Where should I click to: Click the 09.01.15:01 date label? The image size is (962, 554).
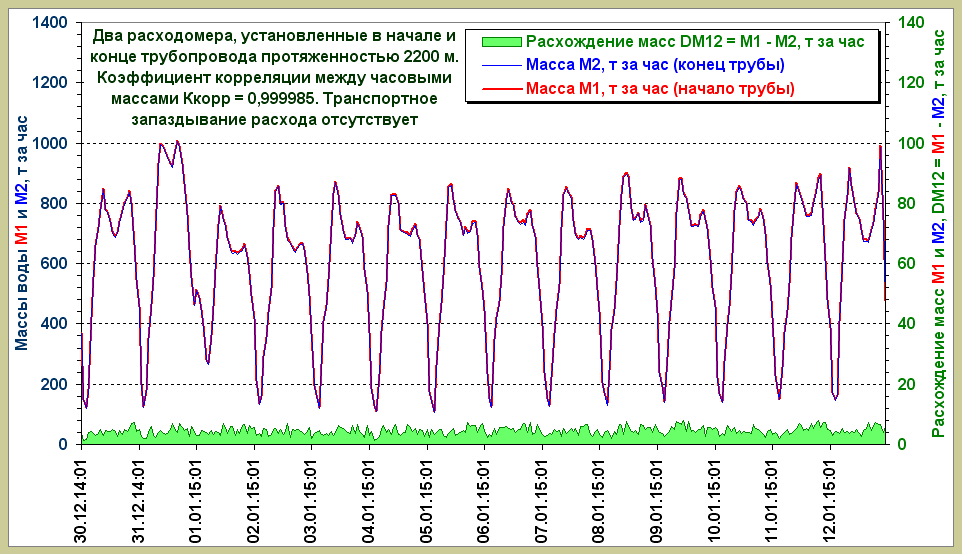(x=657, y=498)
